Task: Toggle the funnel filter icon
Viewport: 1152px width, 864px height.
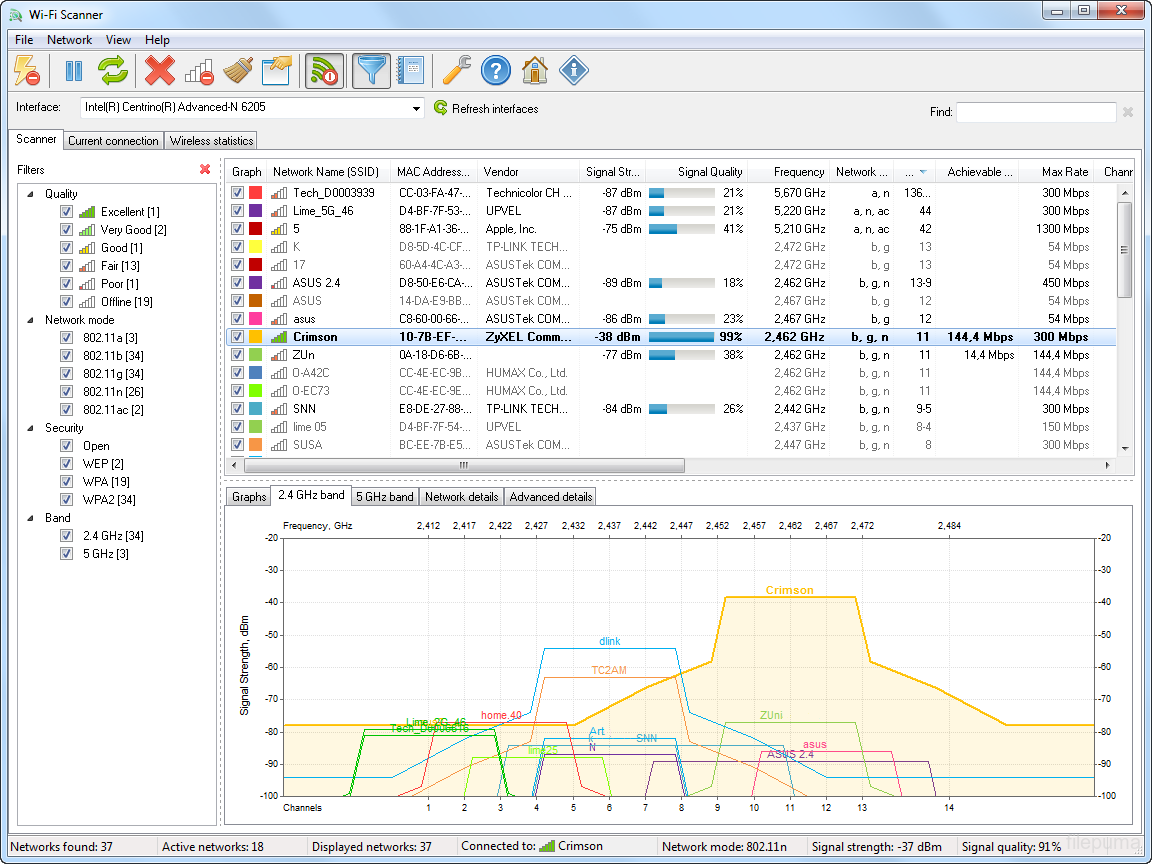Action: point(372,70)
